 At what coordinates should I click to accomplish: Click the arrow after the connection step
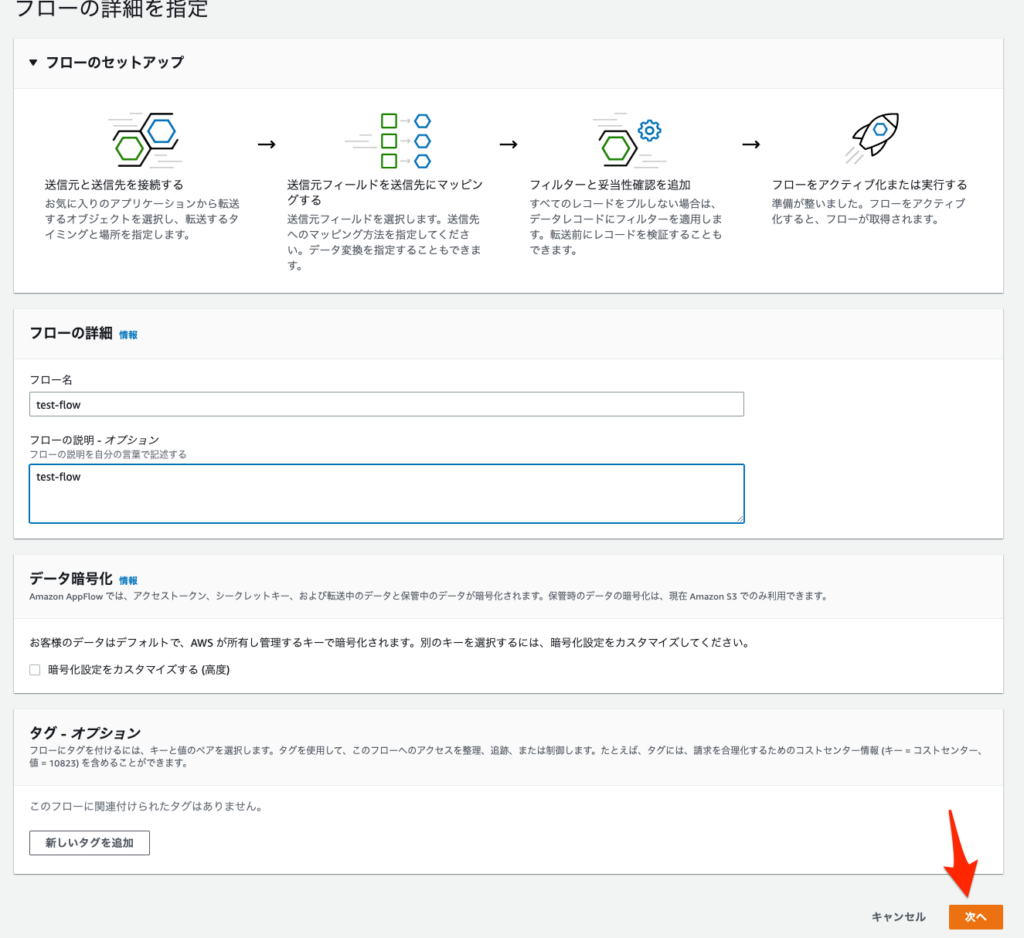point(266,144)
